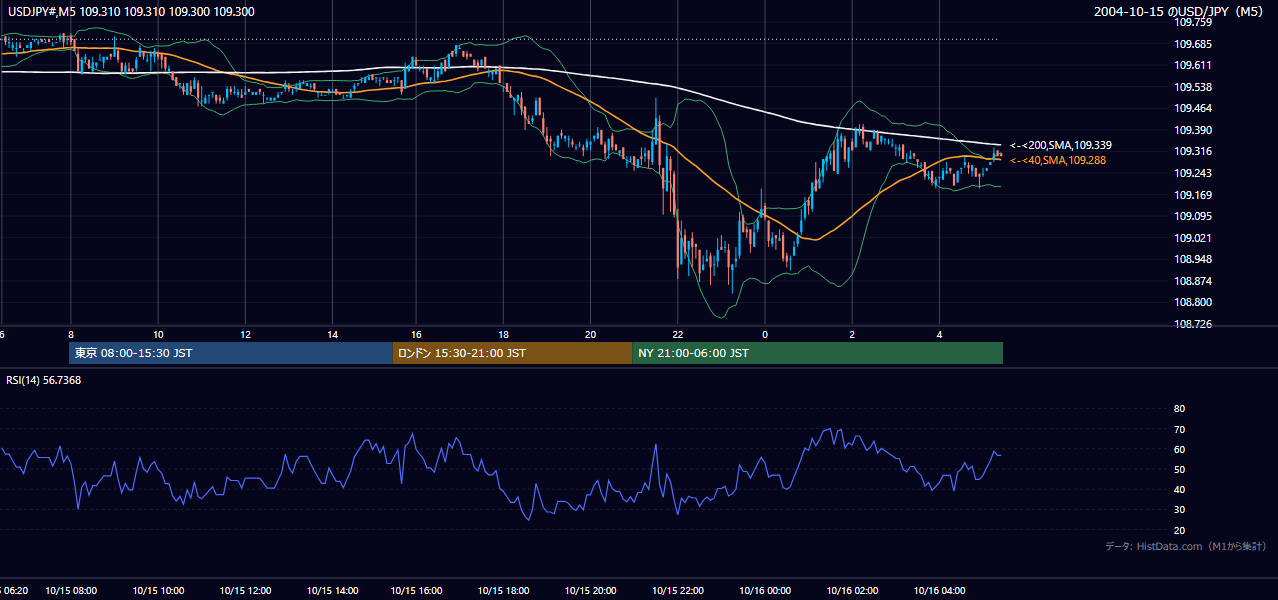Click hour tick 8 under the price chart
Viewport: 1278px width, 600px height.
pyautogui.click(x=71, y=334)
